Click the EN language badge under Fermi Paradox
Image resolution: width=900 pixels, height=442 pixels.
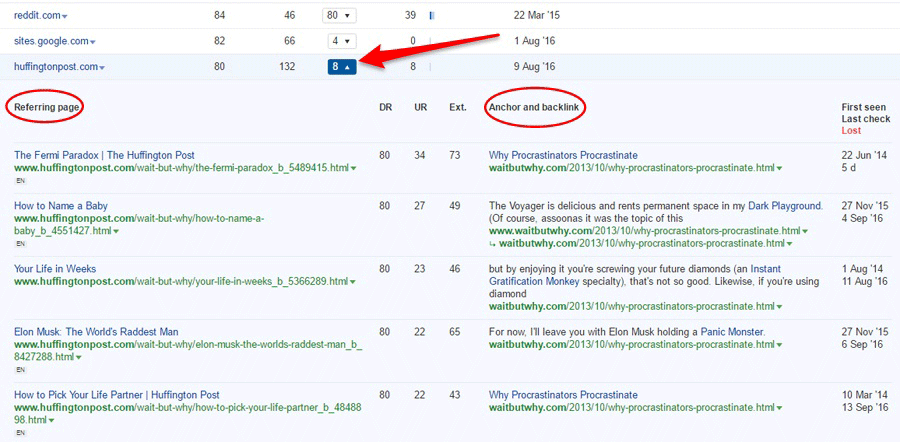[x=20, y=181]
